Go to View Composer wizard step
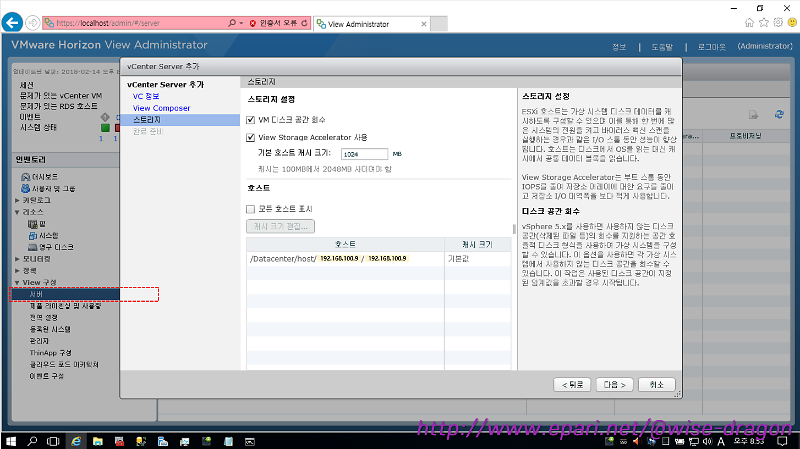Viewport: 800px width, 449px height. point(161,108)
